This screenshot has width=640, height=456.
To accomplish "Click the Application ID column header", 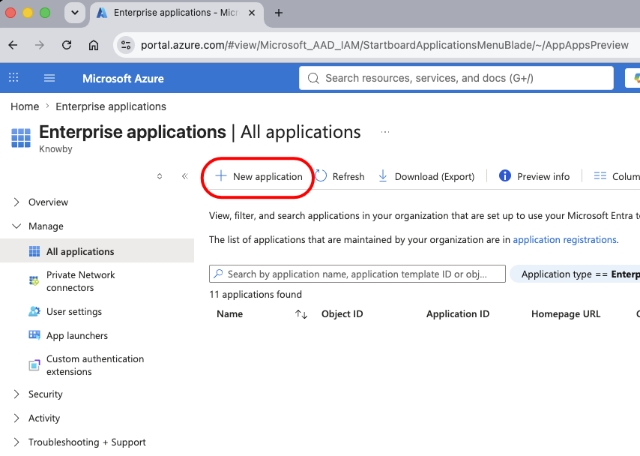I will (458, 314).
